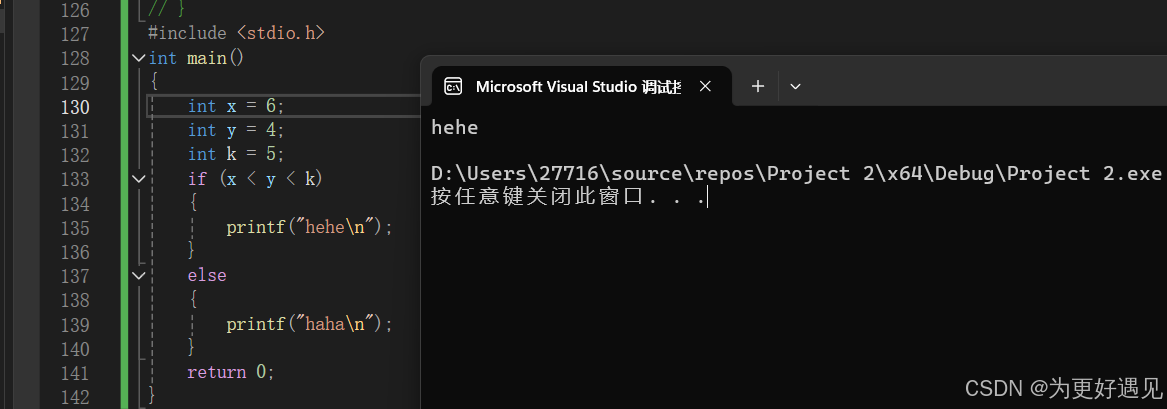Click the printf("haha\n") statement

[x=309, y=324]
